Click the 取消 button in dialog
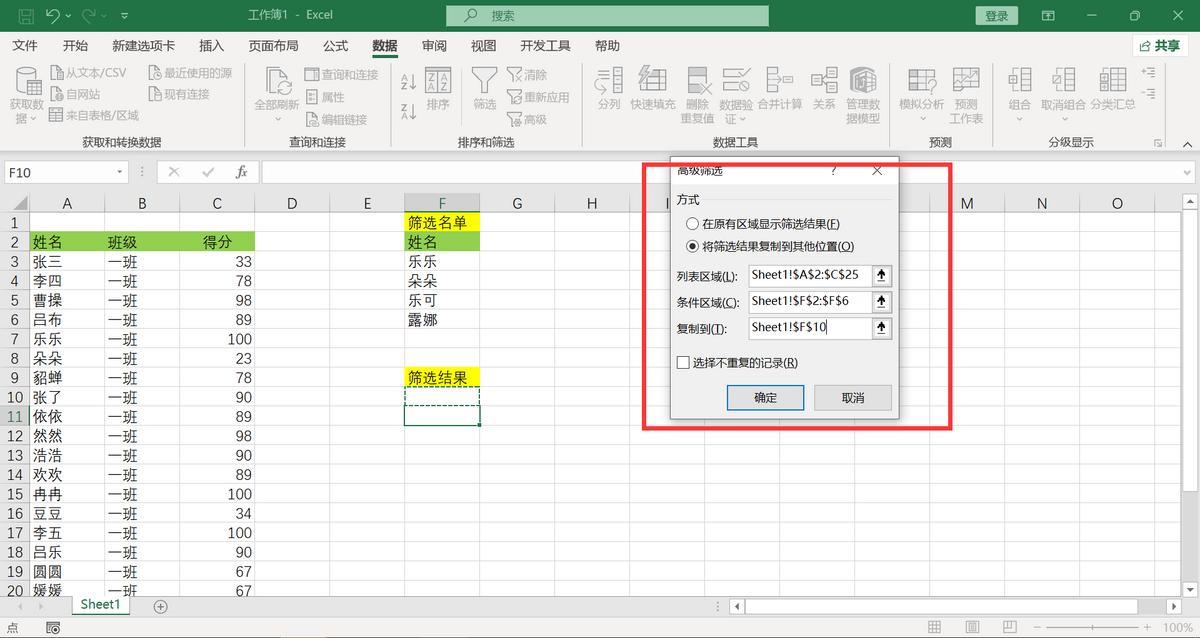The height and width of the screenshot is (638, 1200). click(x=852, y=397)
